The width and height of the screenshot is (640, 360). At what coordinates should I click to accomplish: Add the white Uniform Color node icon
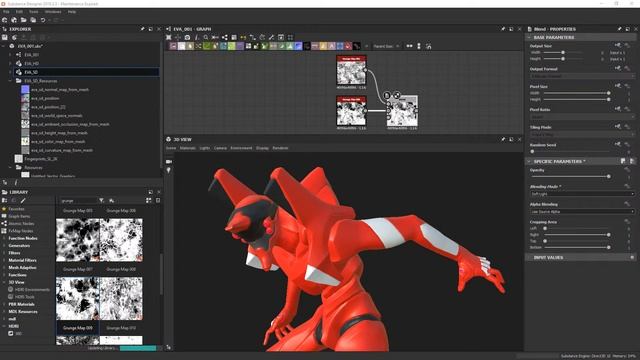(x=182, y=46)
